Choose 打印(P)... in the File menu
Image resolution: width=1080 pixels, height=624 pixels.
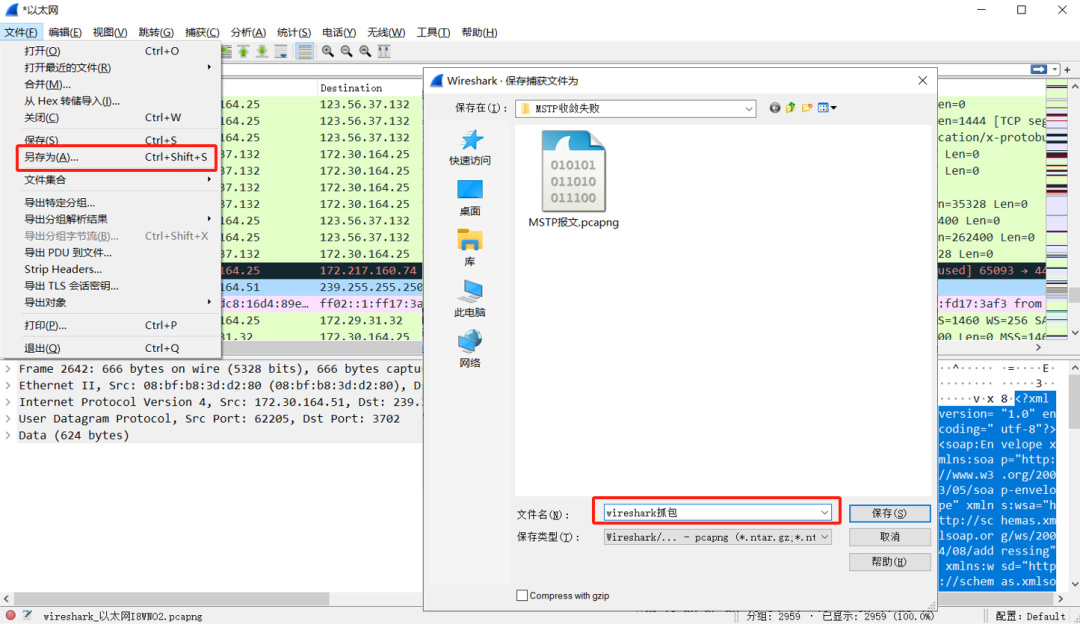click(x=110, y=325)
